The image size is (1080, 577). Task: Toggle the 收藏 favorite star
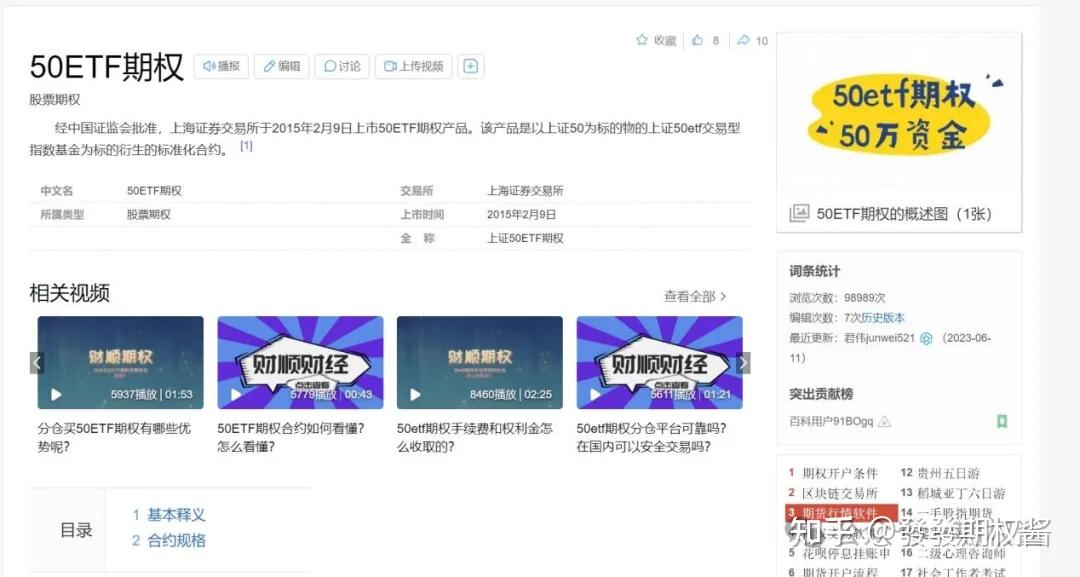pyautogui.click(x=643, y=40)
